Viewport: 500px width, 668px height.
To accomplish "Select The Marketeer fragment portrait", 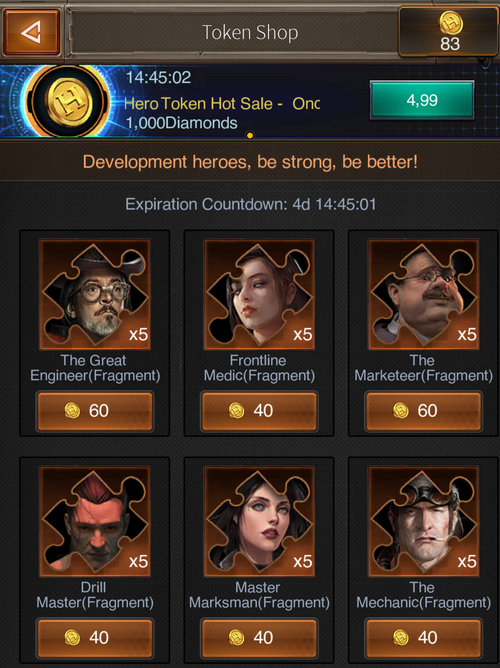I will pos(423,294).
